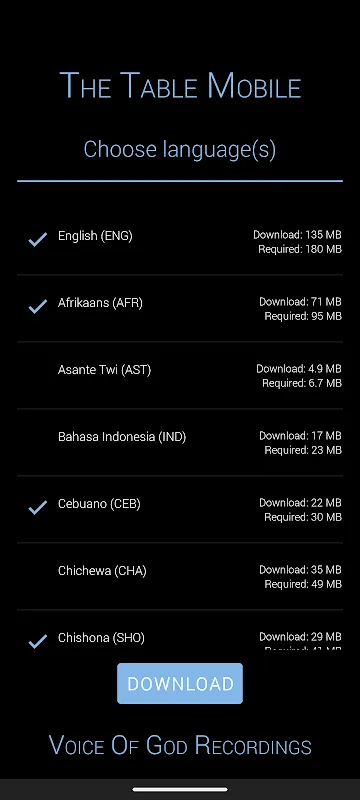This screenshot has height=800, width=360.
Task: Tap Asante Twi download size of 4.9 MB
Action: point(299,368)
